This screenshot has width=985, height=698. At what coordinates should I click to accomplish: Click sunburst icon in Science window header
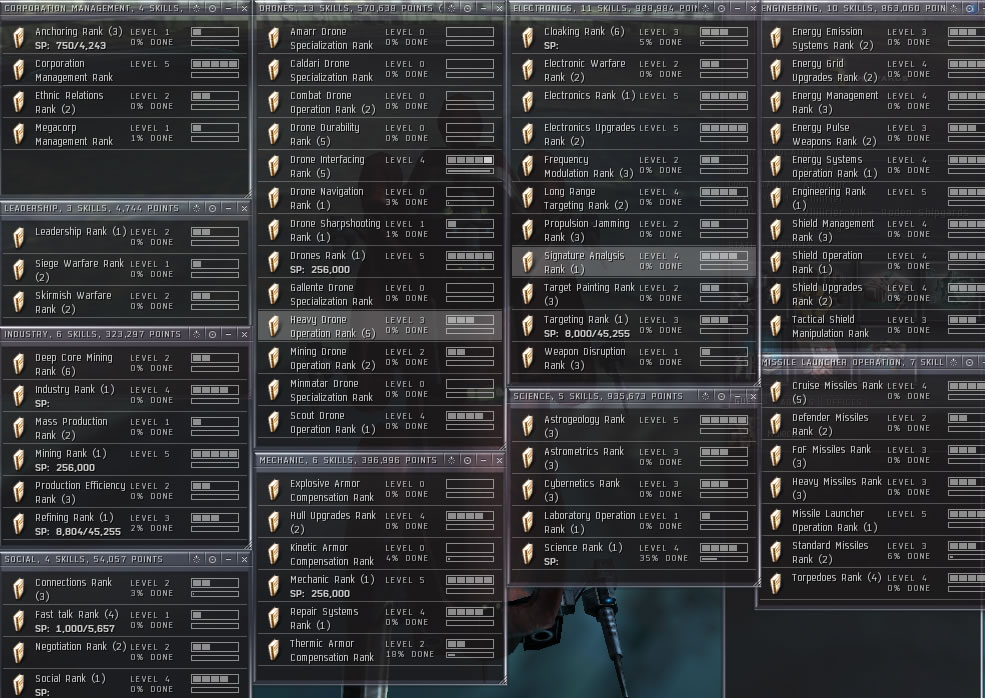pyautogui.click(x=705, y=396)
